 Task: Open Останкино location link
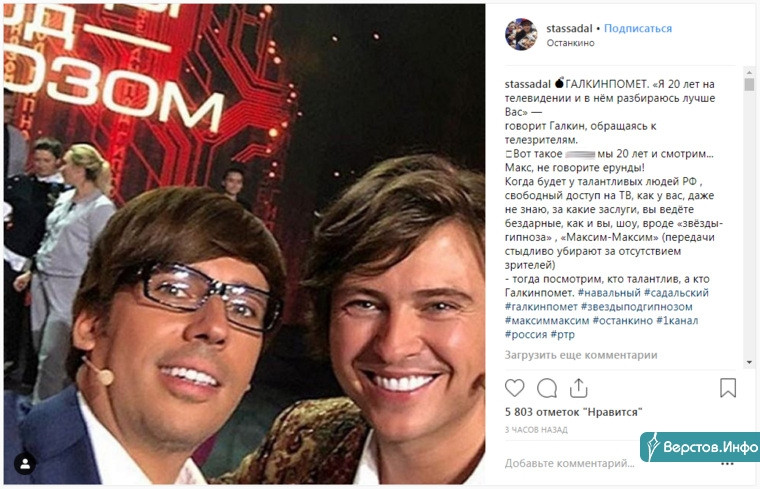(x=570, y=43)
